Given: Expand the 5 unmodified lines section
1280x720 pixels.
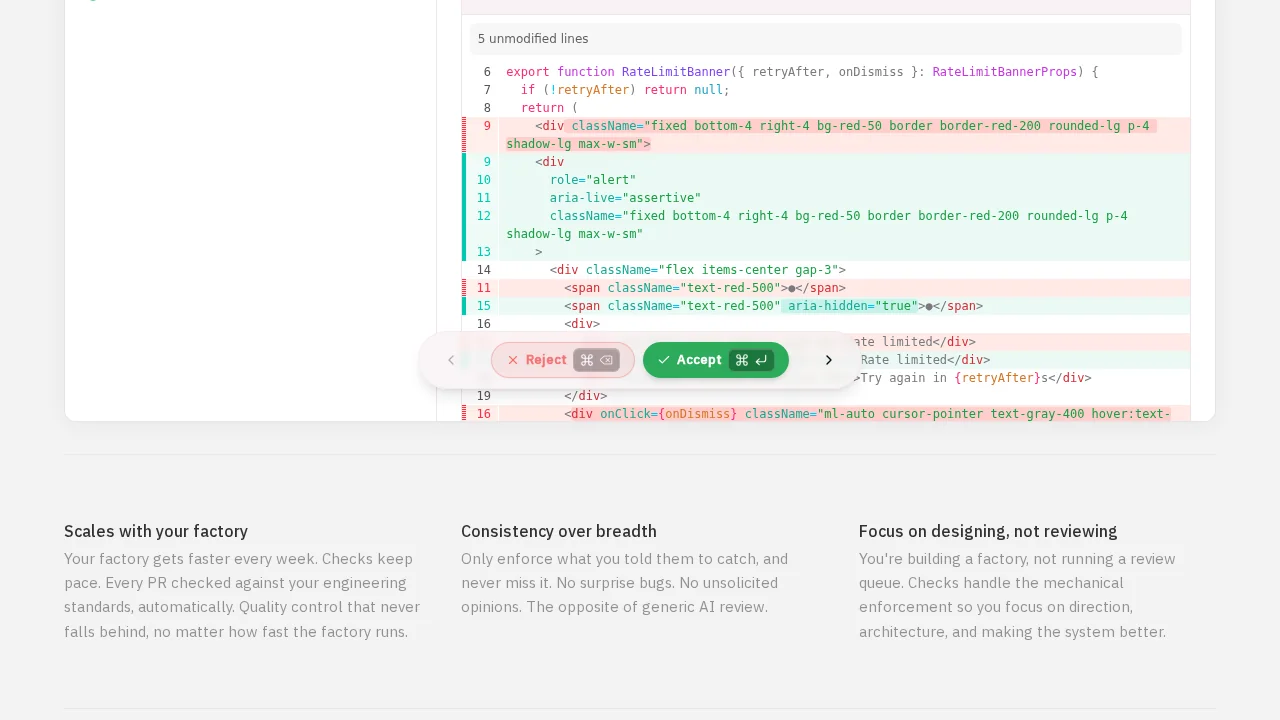Looking at the screenshot, I should point(533,39).
